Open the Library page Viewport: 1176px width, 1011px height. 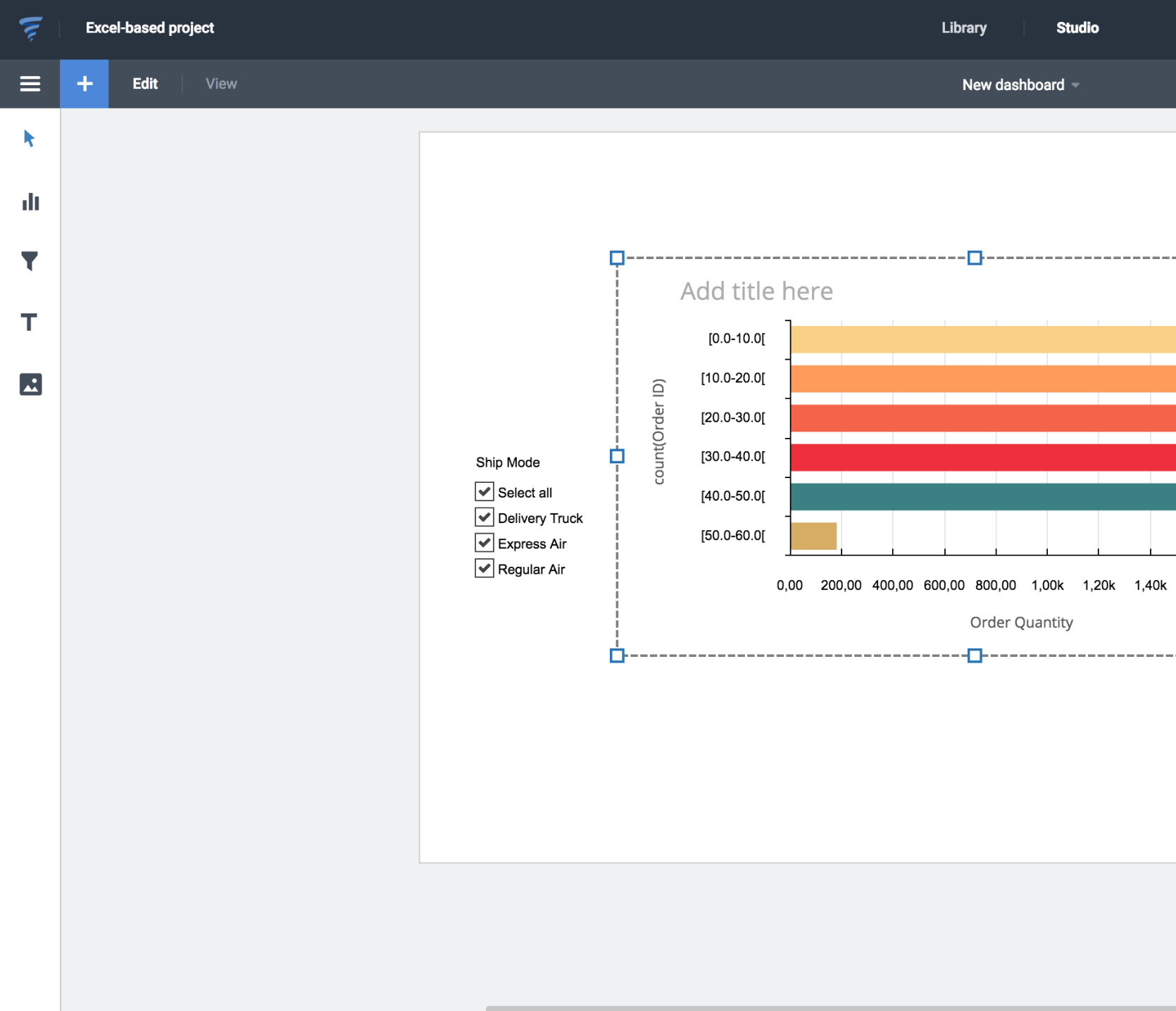[x=963, y=28]
